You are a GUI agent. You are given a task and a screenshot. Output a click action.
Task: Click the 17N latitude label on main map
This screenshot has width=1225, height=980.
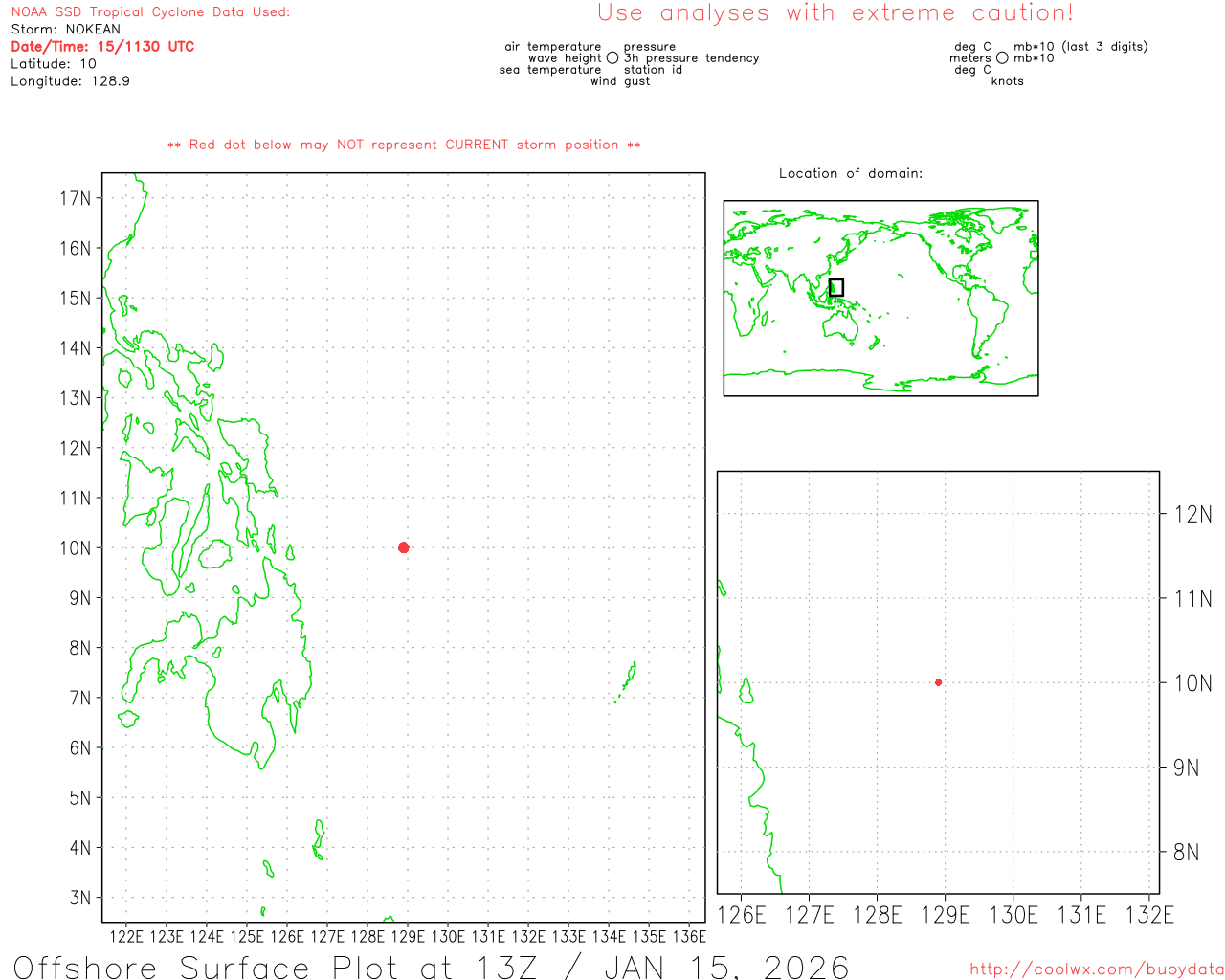pyautogui.click(x=76, y=198)
